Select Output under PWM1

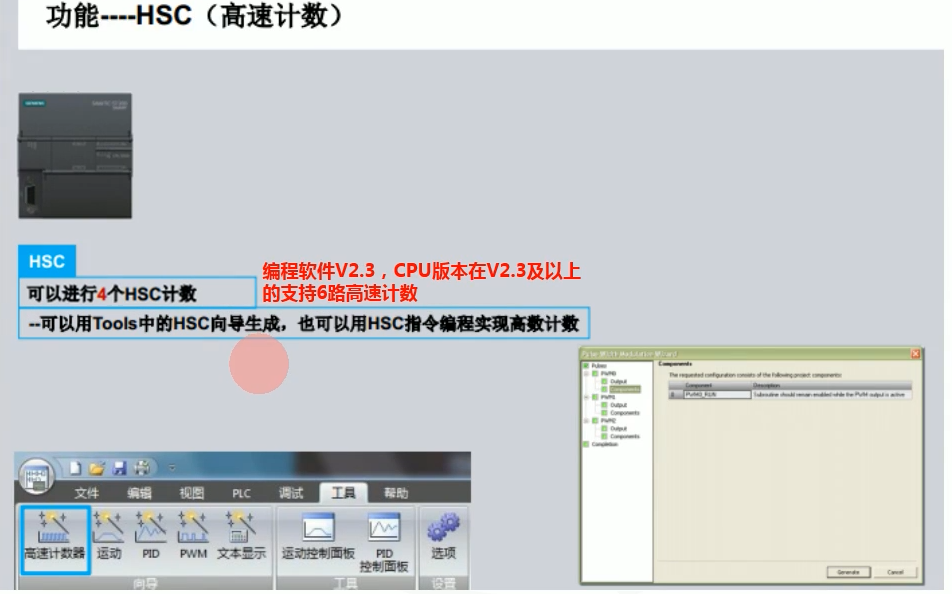(618, 405)
